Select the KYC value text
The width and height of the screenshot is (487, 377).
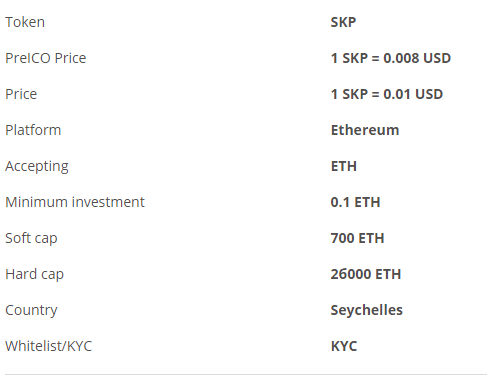click(344, 346)
